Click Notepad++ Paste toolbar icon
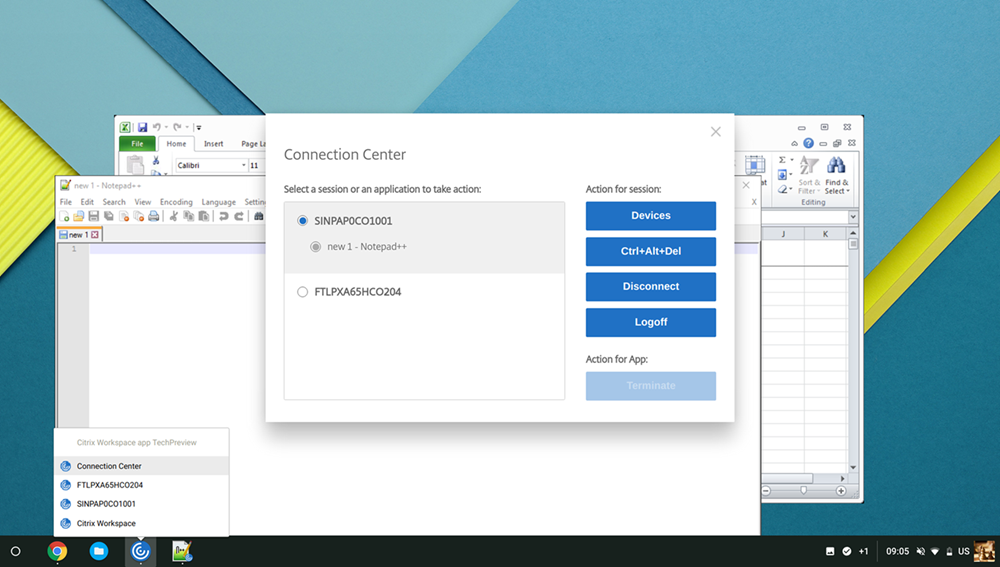The width and height of the screenshot is (1000, 567). coord(203,216)
